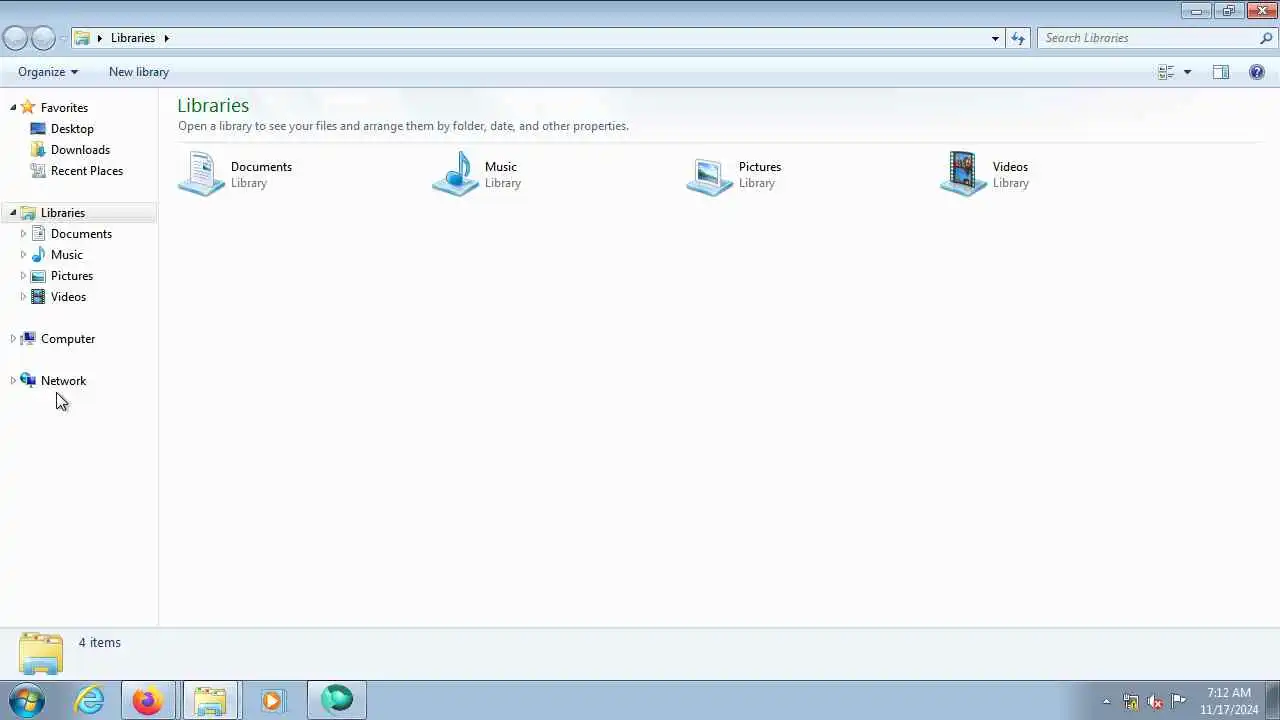Click the Search Libraries input field
The image size is (1280, 720).
(x=1150, y=38)
